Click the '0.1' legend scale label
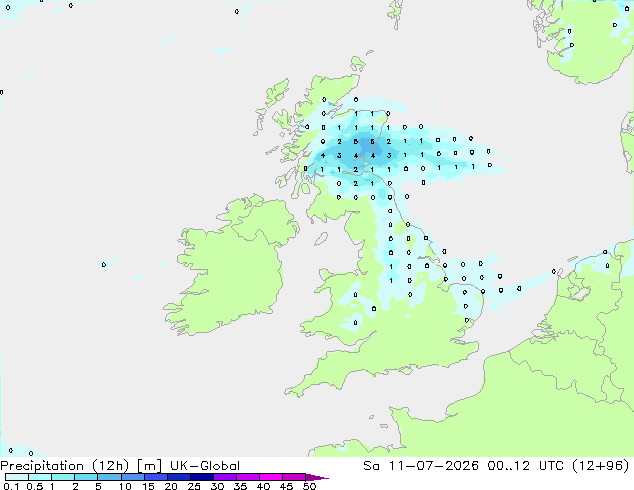This screenshot has height=490, width=634. (x=11, y=486)
